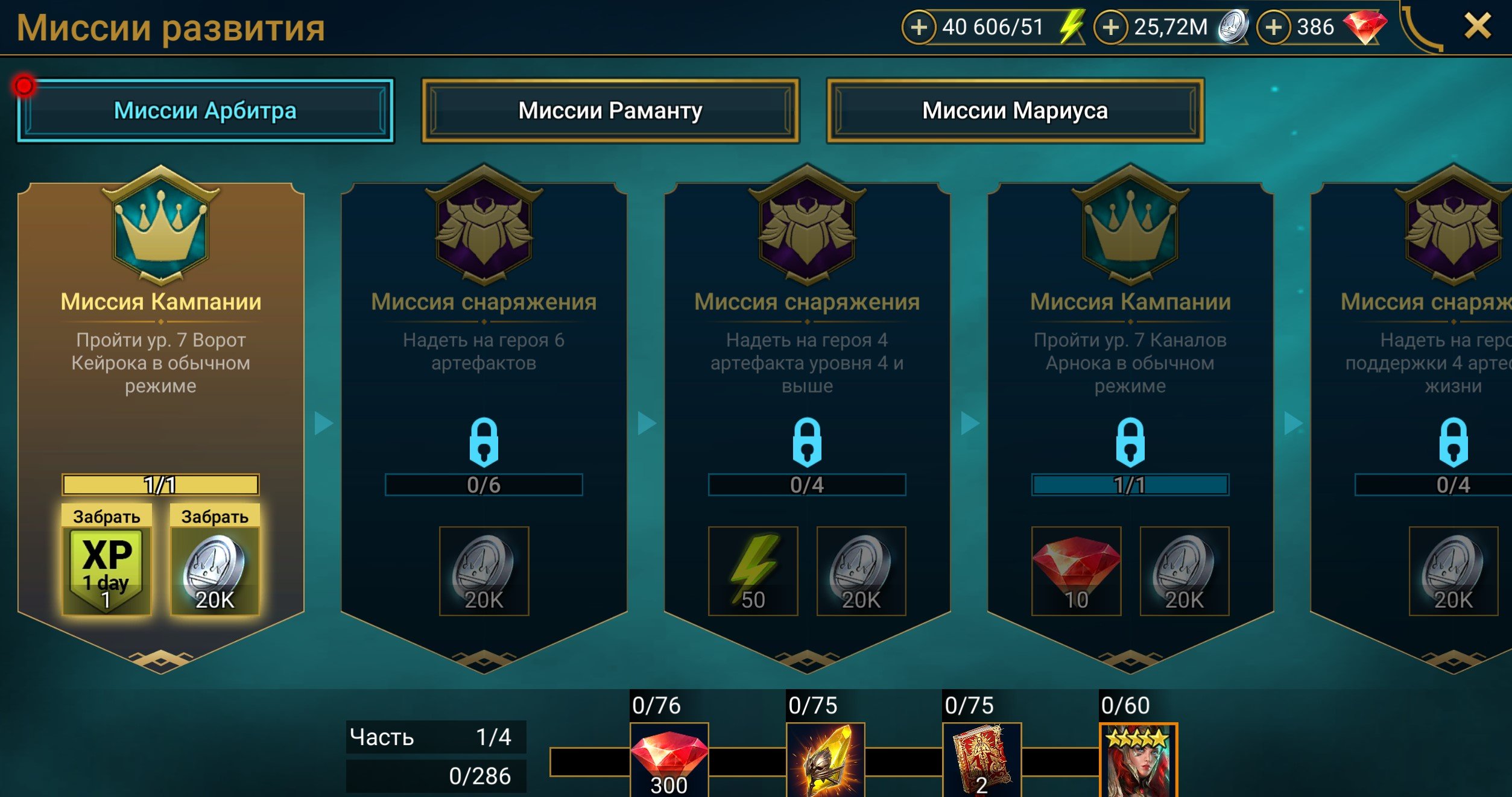
Task: Claim the 20K silver reward
Action: [215, 560]
